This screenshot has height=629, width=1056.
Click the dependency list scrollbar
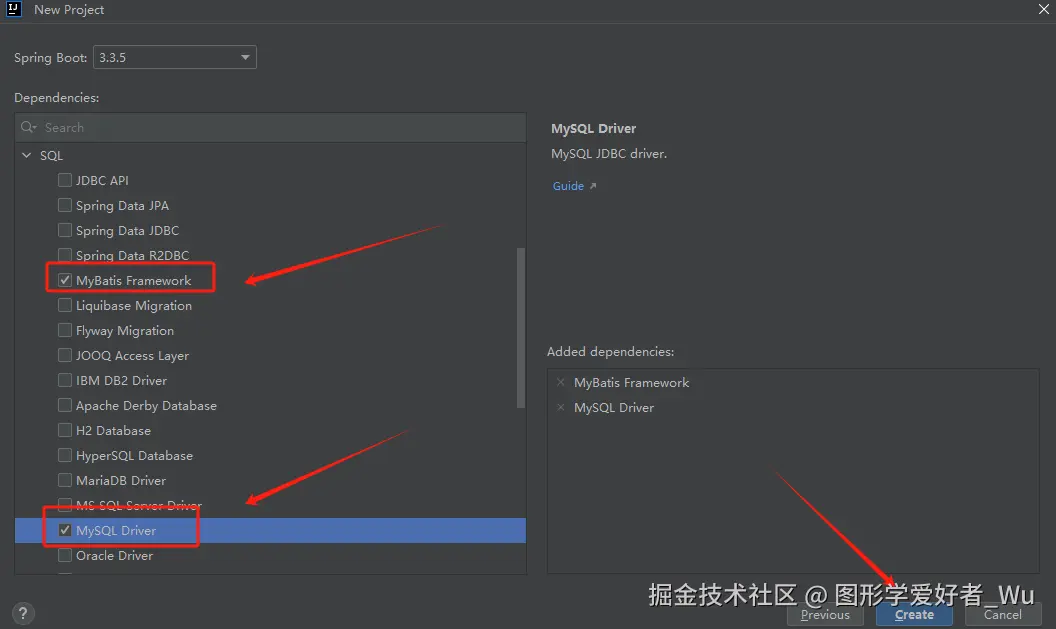coord(520,328)
